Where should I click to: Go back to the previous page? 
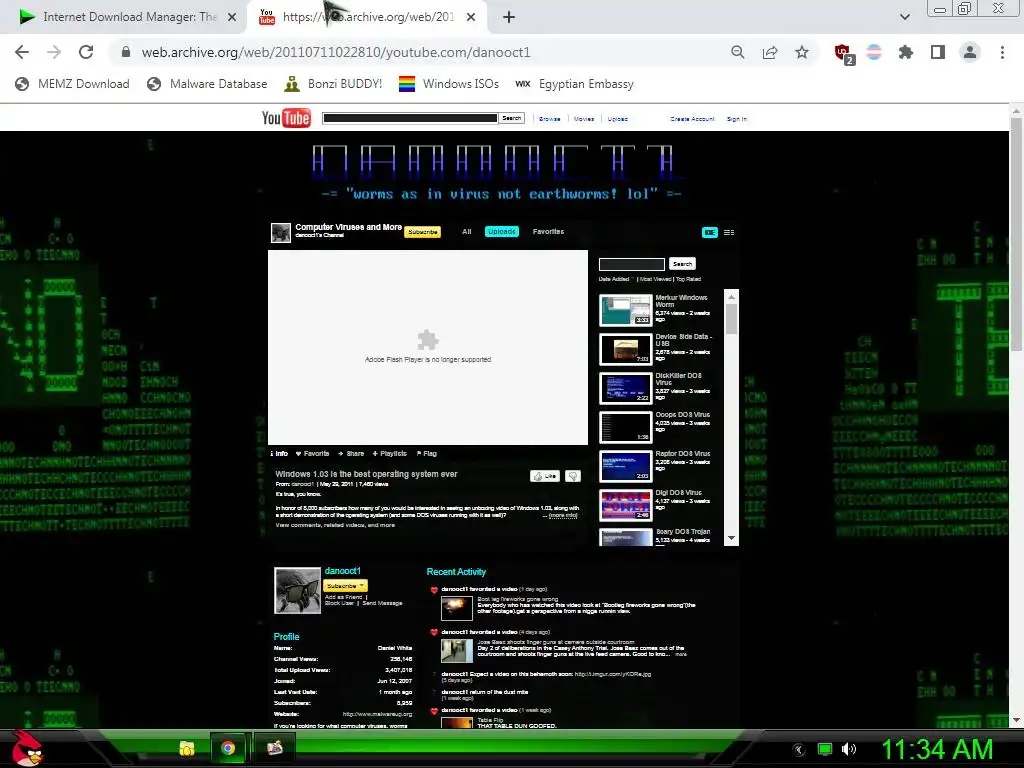pyautogui.click(x=22, y=52)
